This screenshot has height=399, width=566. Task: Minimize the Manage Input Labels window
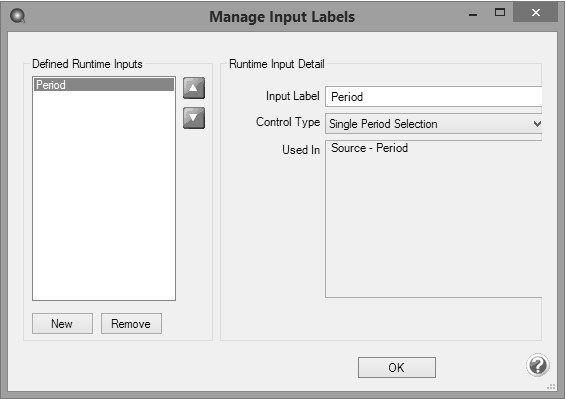click(x=473, y=14)
